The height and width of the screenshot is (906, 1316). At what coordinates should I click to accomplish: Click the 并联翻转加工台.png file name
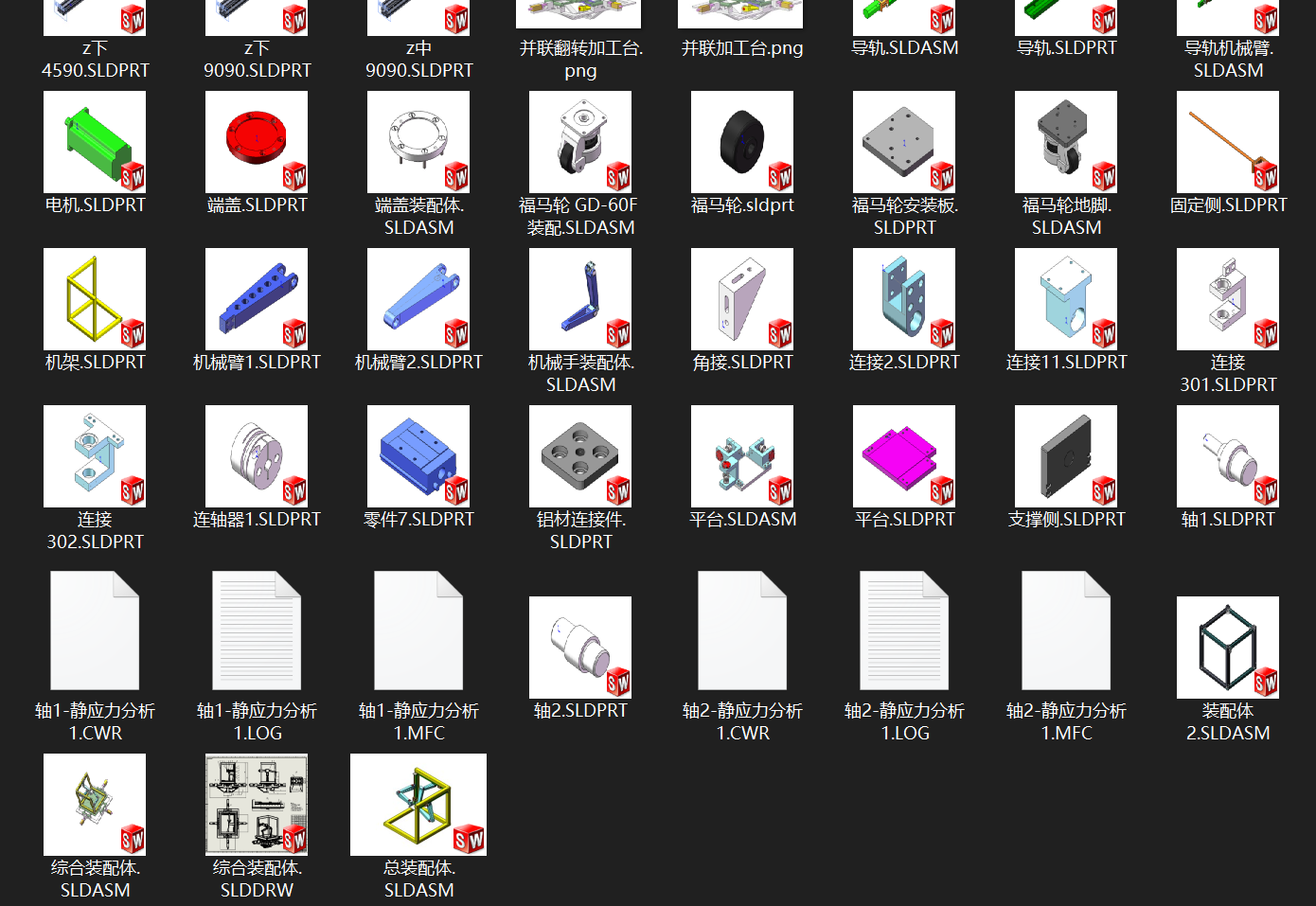580,59
